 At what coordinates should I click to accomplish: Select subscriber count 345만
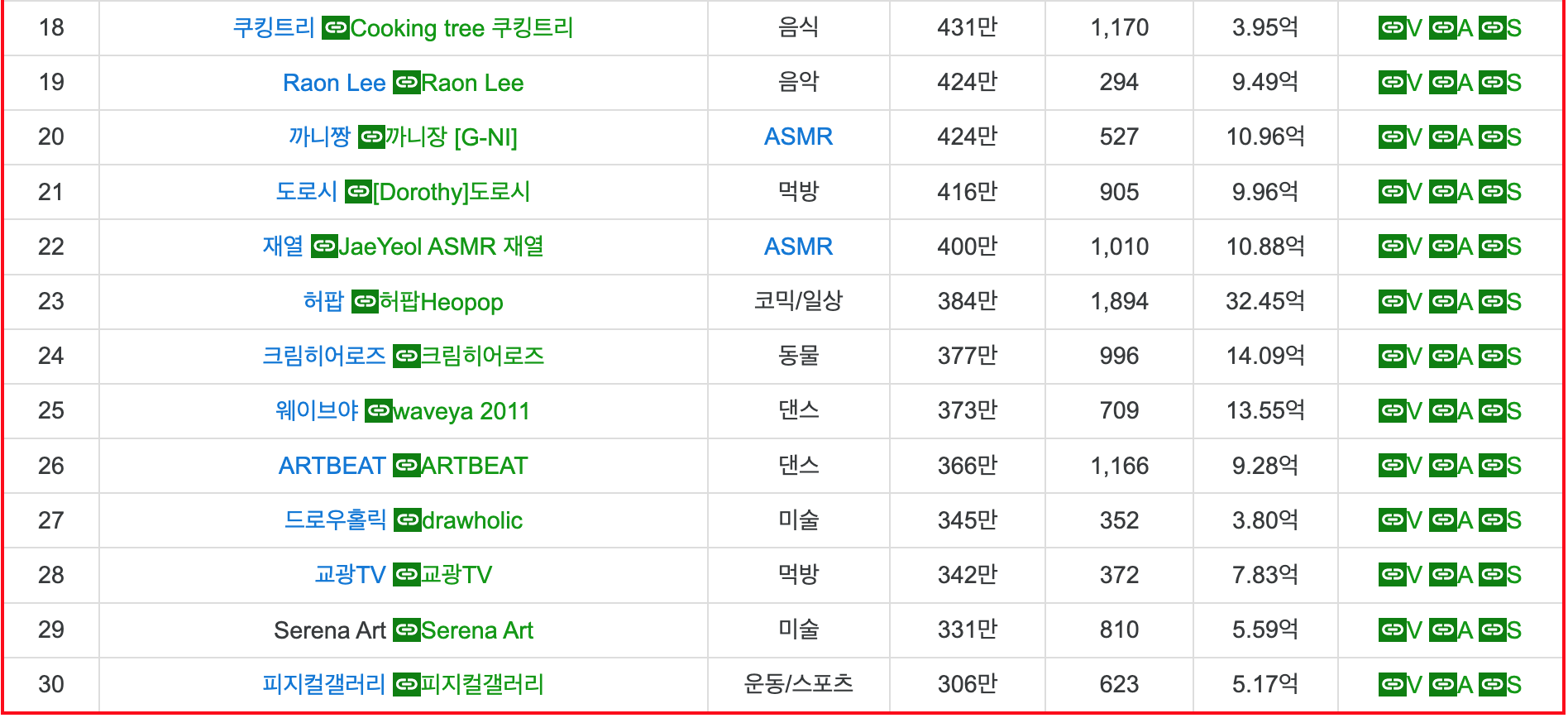pos(968,520)
